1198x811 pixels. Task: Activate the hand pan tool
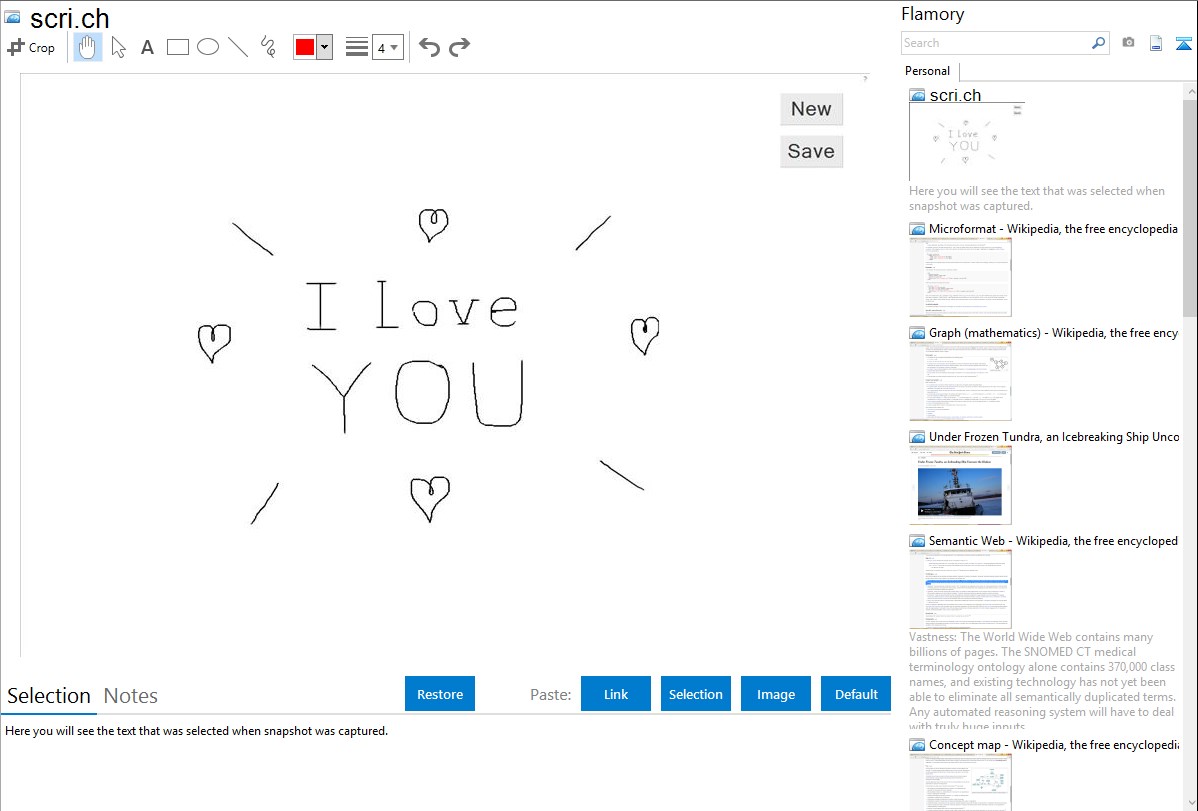coord(88,47)
